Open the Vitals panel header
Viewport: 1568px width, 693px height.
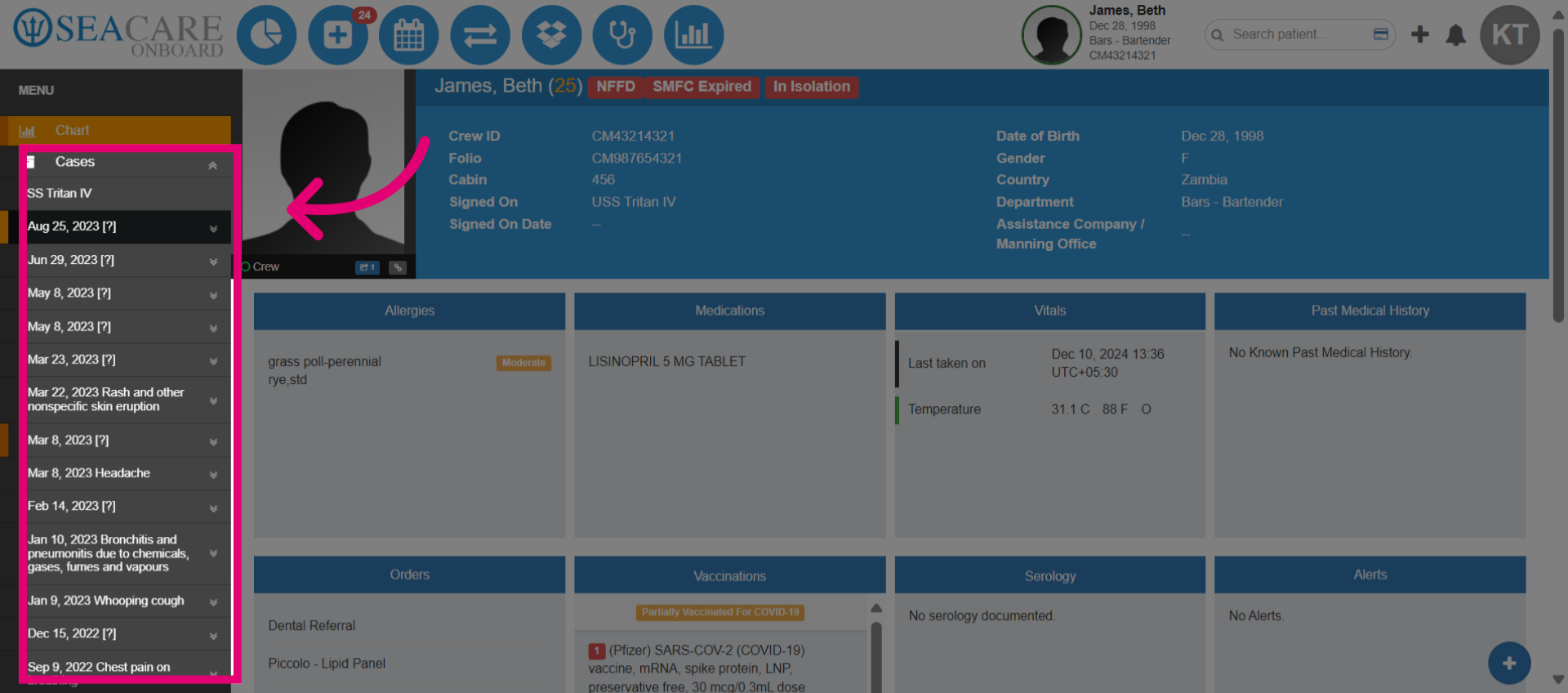[1050, 311]
